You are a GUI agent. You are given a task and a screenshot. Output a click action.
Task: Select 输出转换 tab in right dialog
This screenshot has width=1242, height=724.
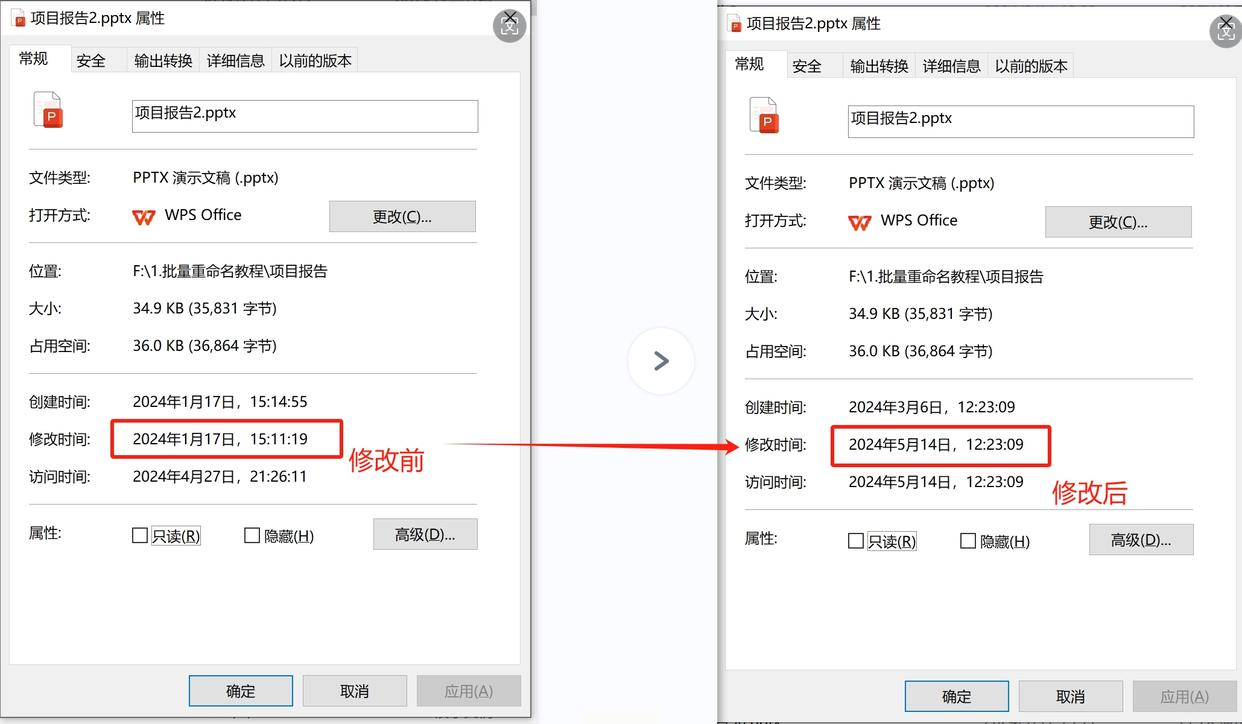[879, 66]
